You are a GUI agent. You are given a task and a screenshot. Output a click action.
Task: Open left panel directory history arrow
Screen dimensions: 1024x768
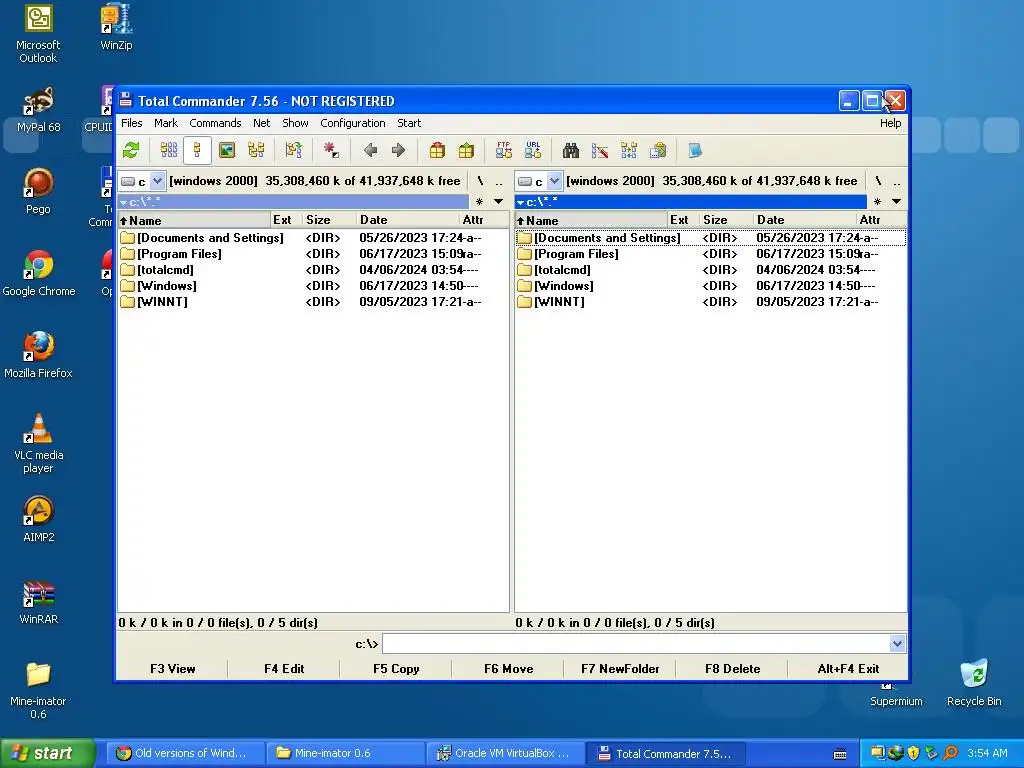click(498, 202)
